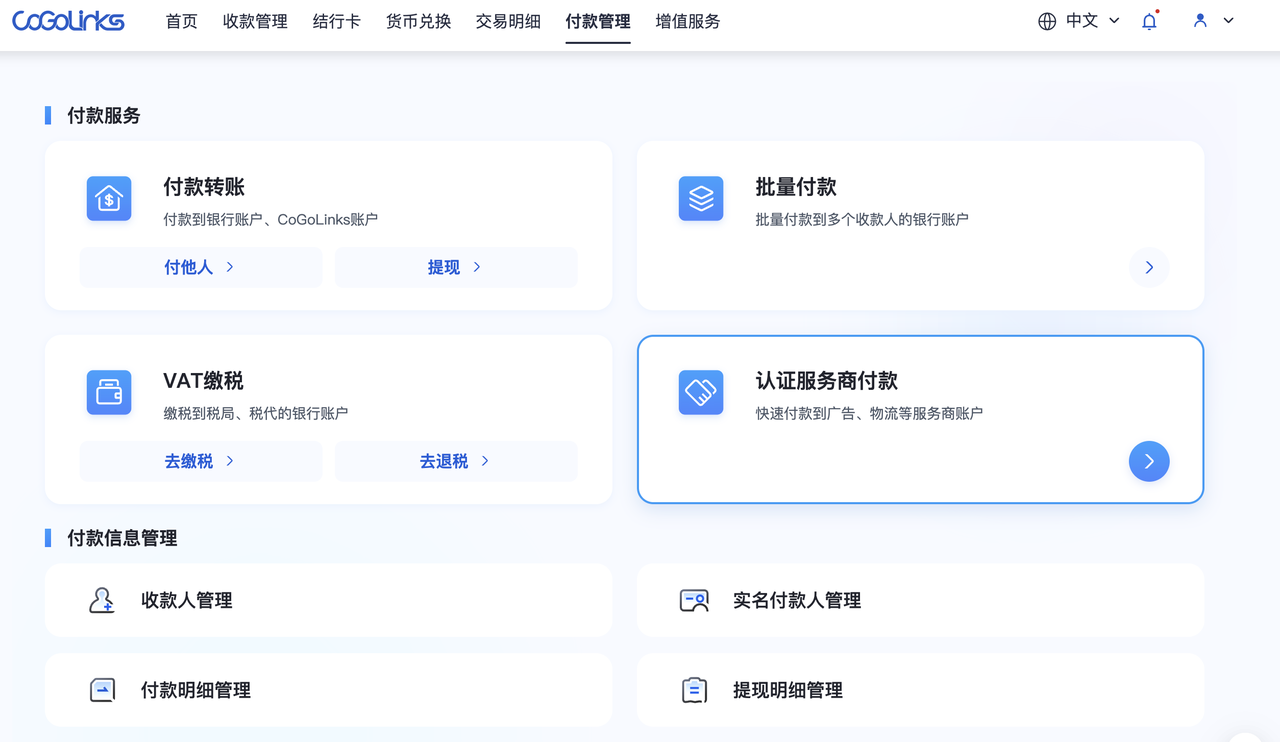Click the globe language icon
This screenshot has width=1280, height=742.
pos(1047,21)
